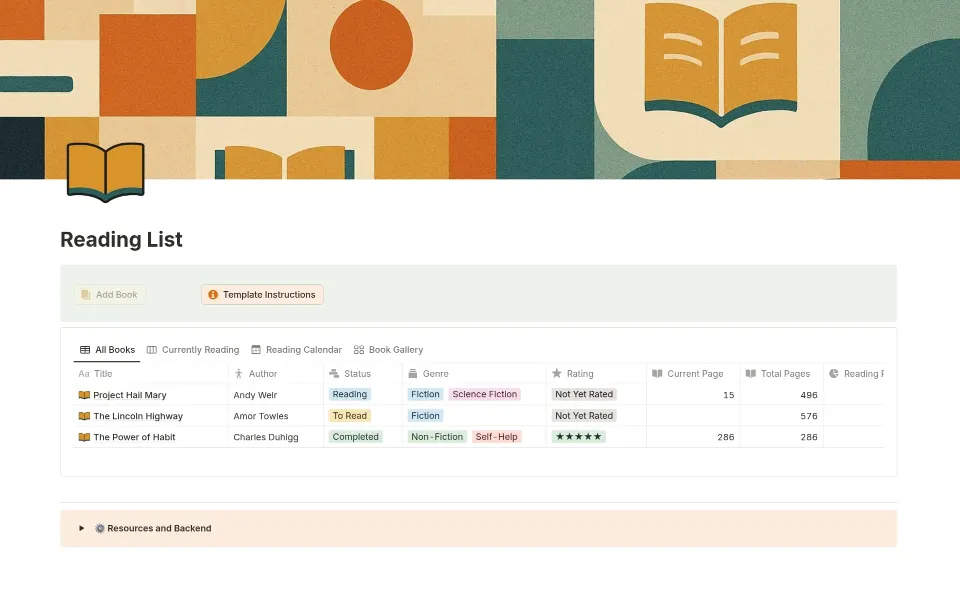
Task: Click the book icon in Current Page header
Action: click(657, 373)
